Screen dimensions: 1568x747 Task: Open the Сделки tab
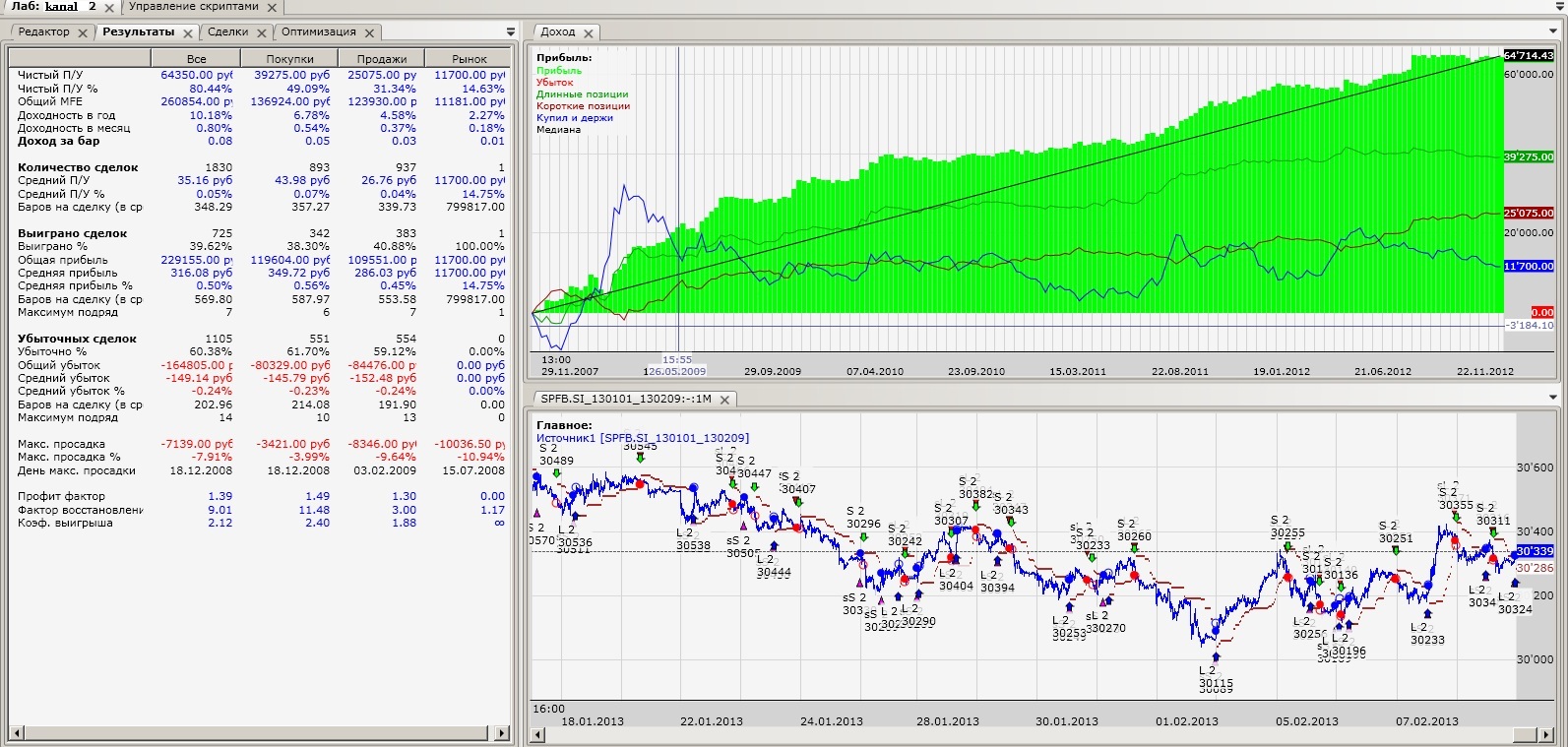click(227, 32)
